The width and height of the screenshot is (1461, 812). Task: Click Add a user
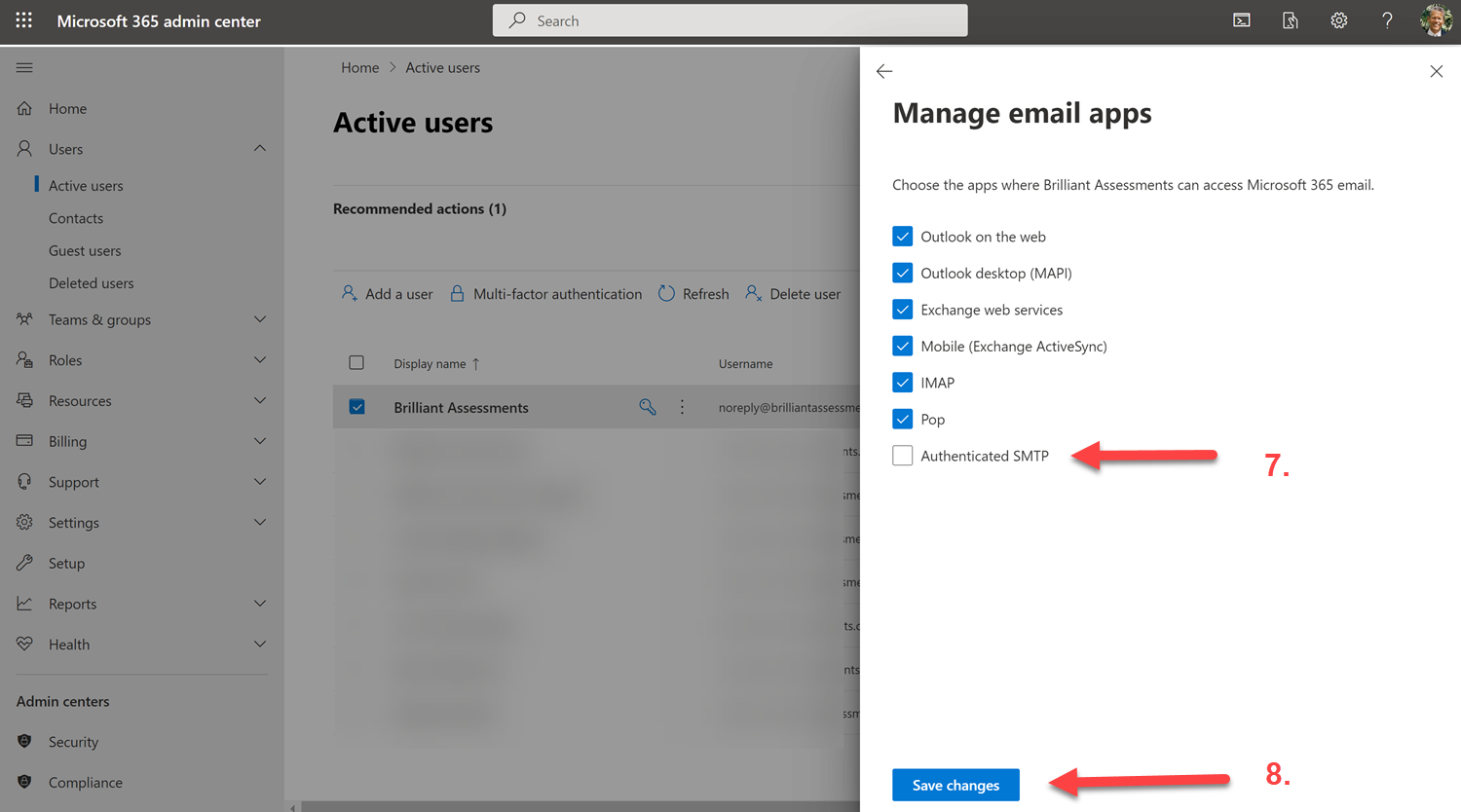click(388, 293)
